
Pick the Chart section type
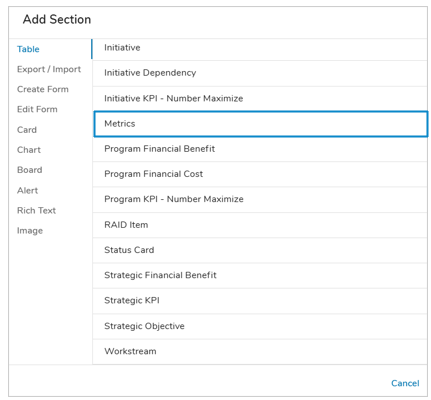(29, 150)
